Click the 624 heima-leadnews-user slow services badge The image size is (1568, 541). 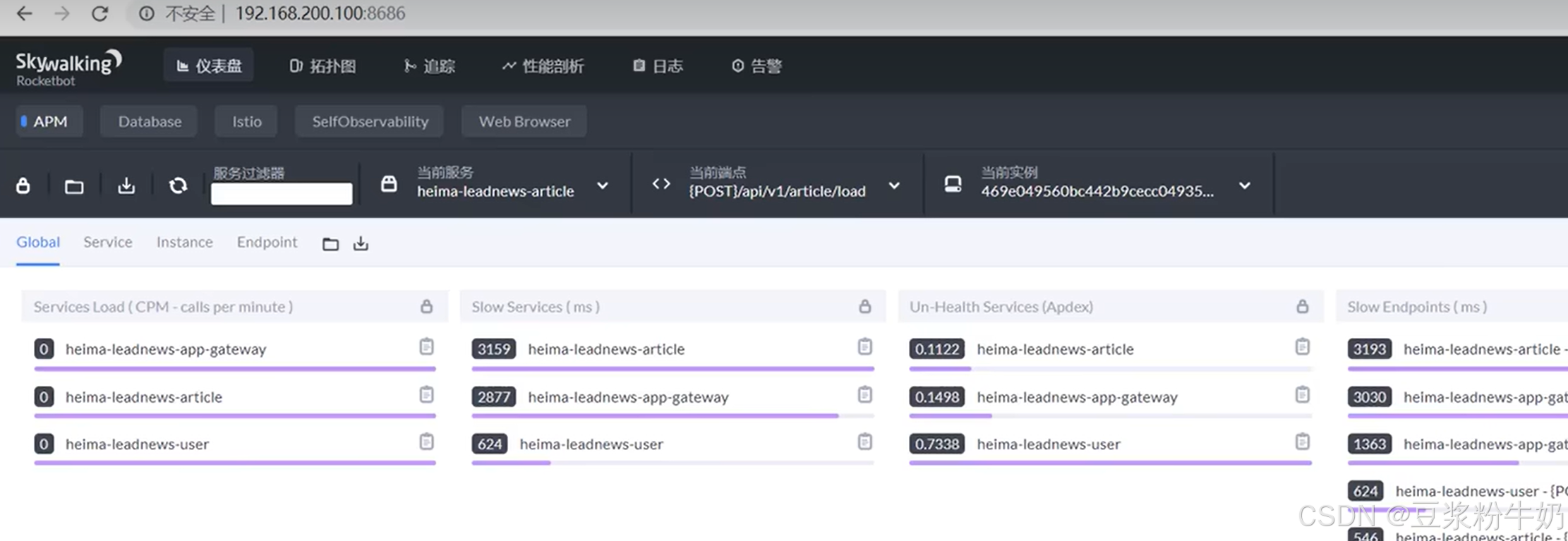[490, 444]
